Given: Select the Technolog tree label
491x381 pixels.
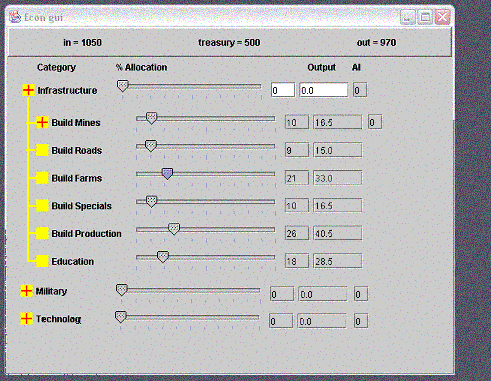Looking at the screenshot, I should click(59, 319).
